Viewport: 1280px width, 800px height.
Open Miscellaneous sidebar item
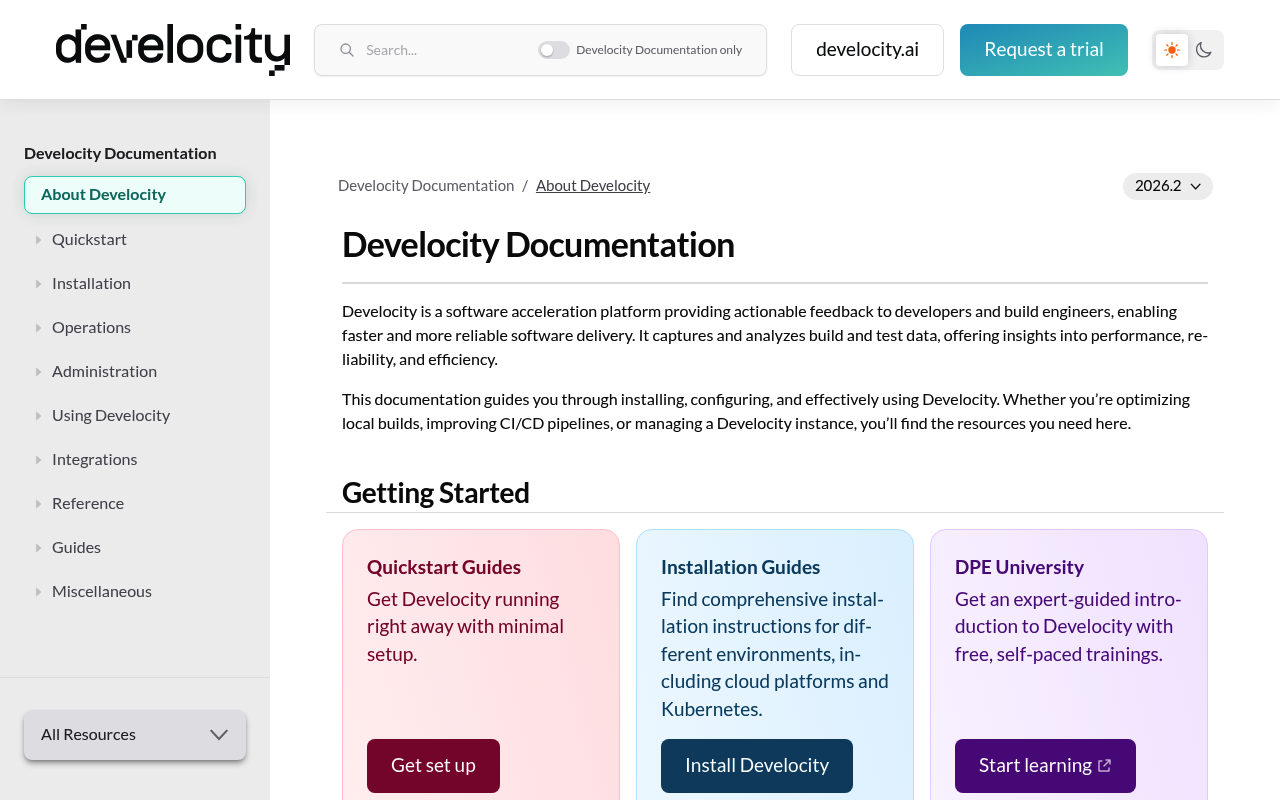coord(102,591)
